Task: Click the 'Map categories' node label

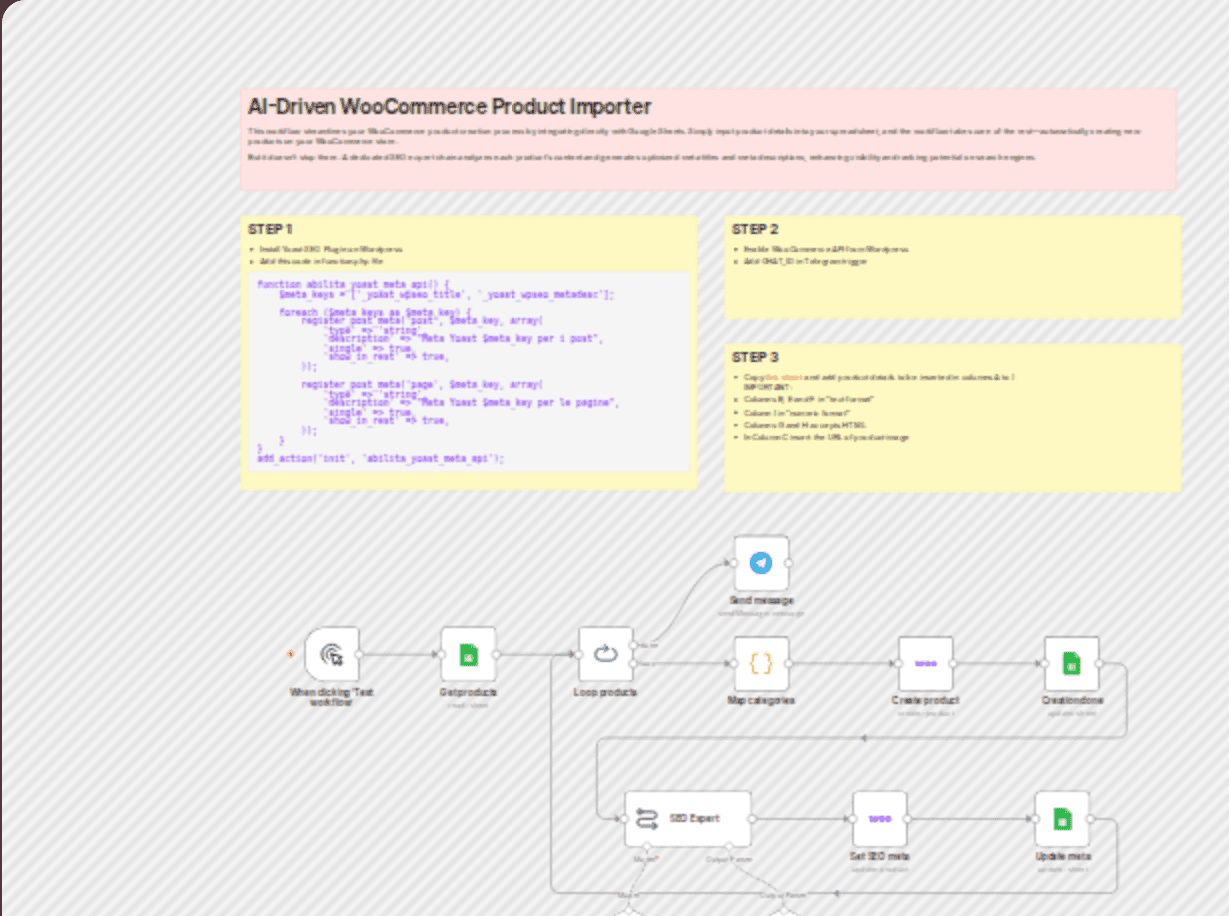Action: click(762, 701)
